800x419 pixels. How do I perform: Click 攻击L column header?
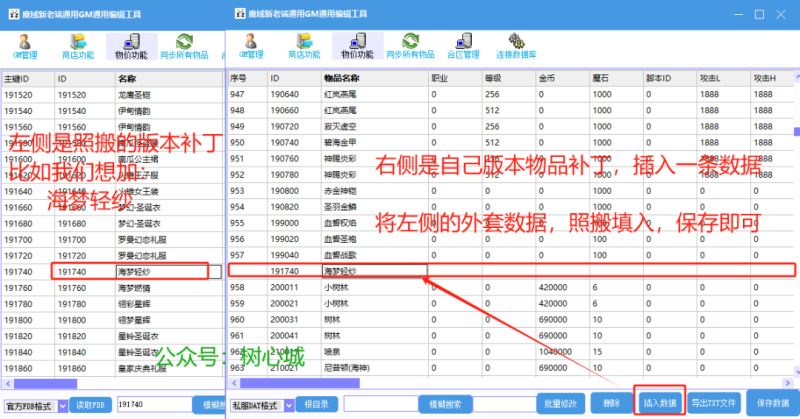pyautogui.click(x=723, y=78)
